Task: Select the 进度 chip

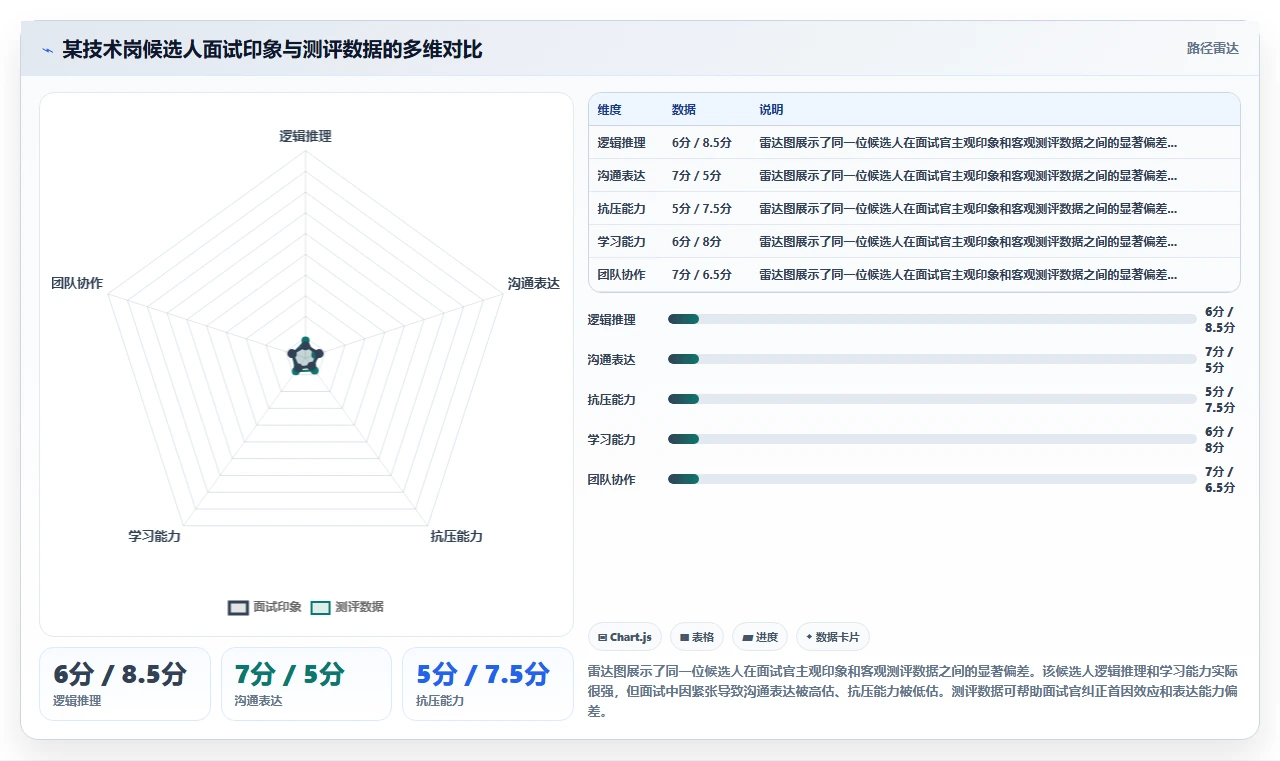Action: pos(760,637)
